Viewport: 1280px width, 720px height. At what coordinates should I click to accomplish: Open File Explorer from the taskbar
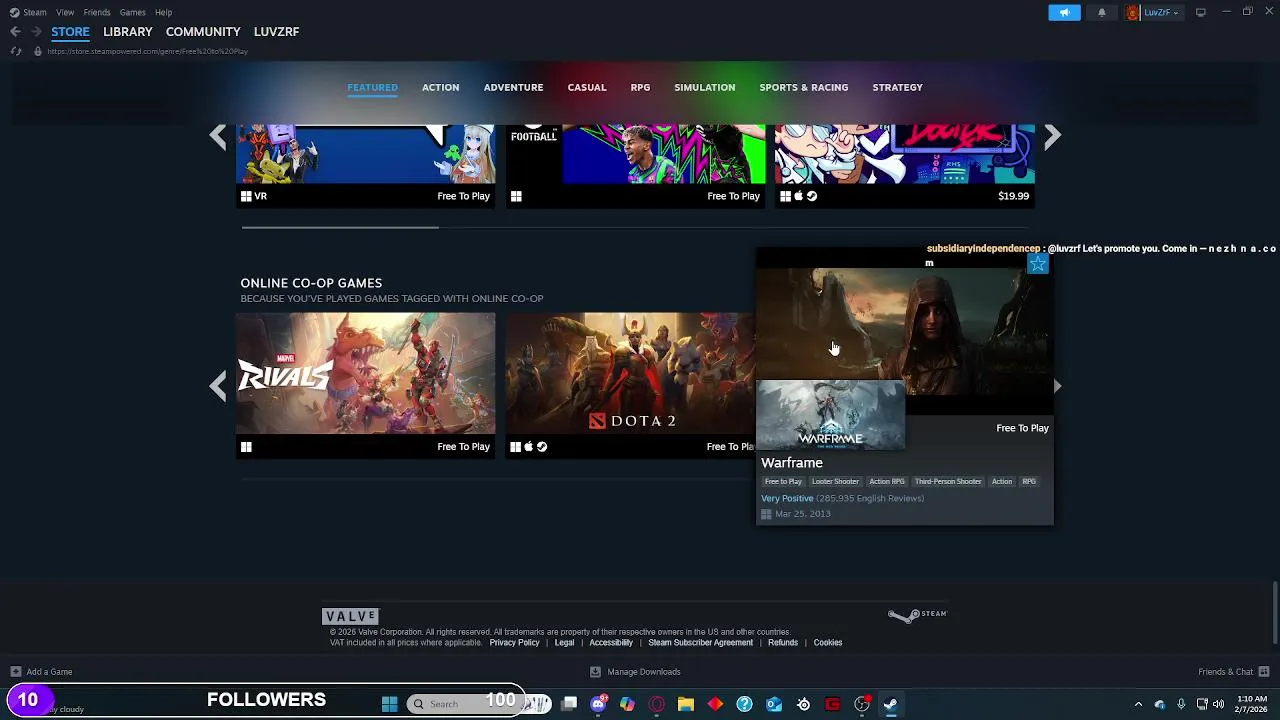pyautogui.click(x=686, y=704)
